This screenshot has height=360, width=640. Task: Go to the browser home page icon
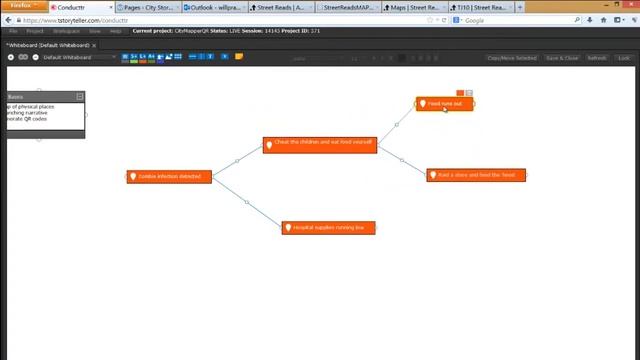click(604, 20)
